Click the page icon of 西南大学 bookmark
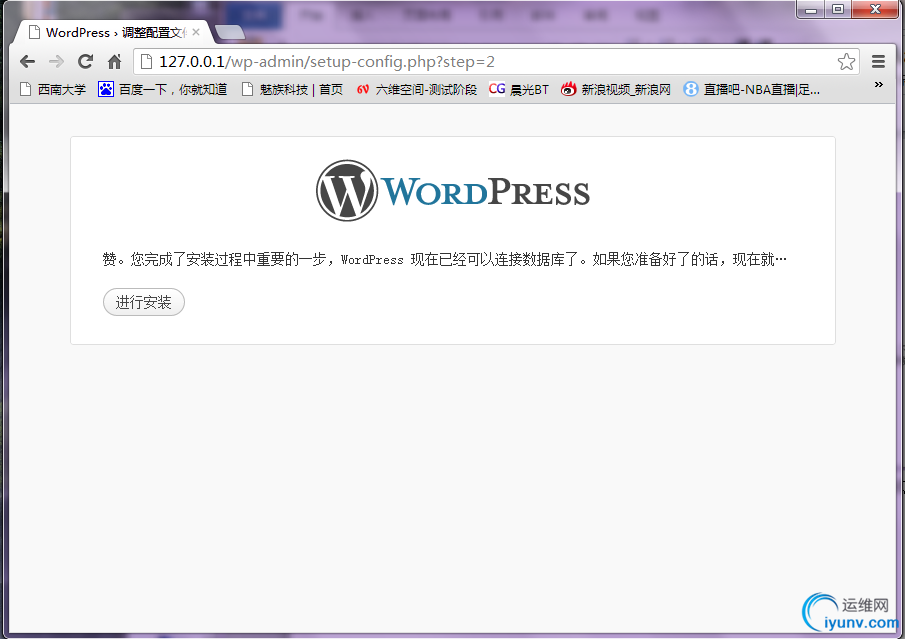Image resolution: width=905 pixels, height=639 pixels. coord(25,89)
